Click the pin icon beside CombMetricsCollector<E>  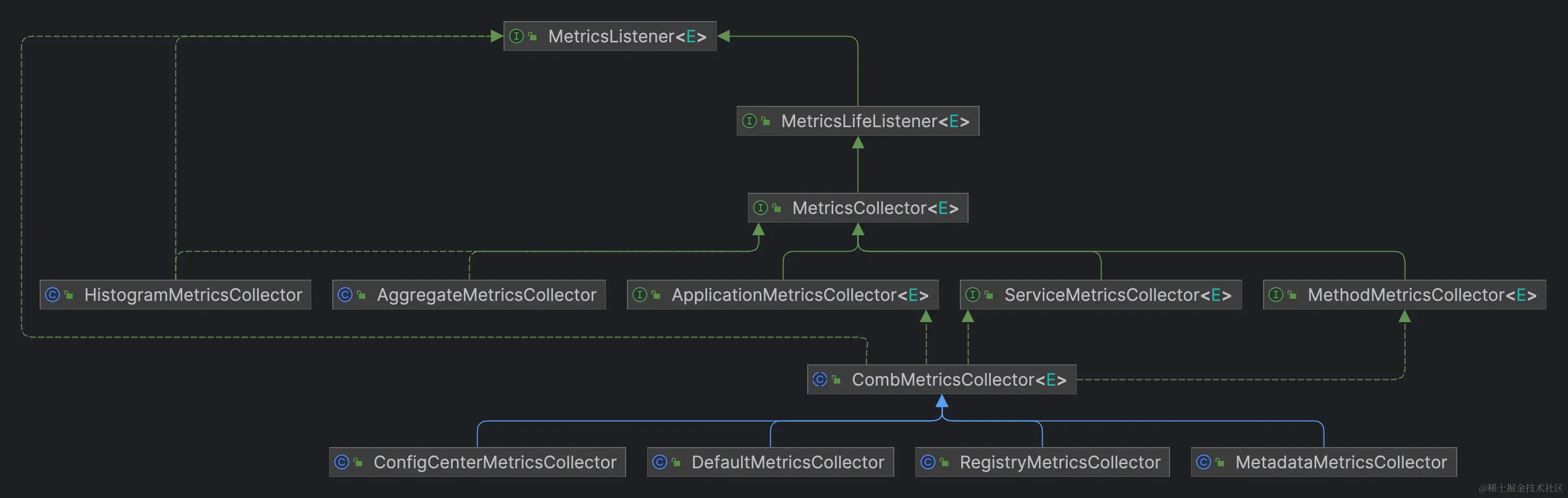point(836,379)
